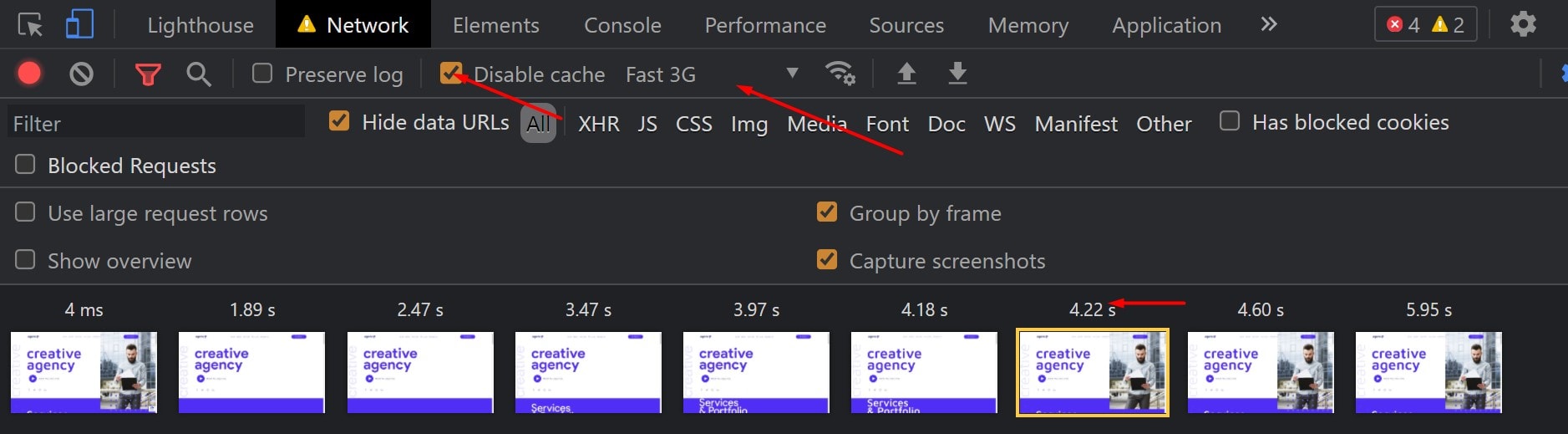Uncheck the Group by frame option
The height and width of the screenshot is (434, 1568).
(x=827, y=212)
